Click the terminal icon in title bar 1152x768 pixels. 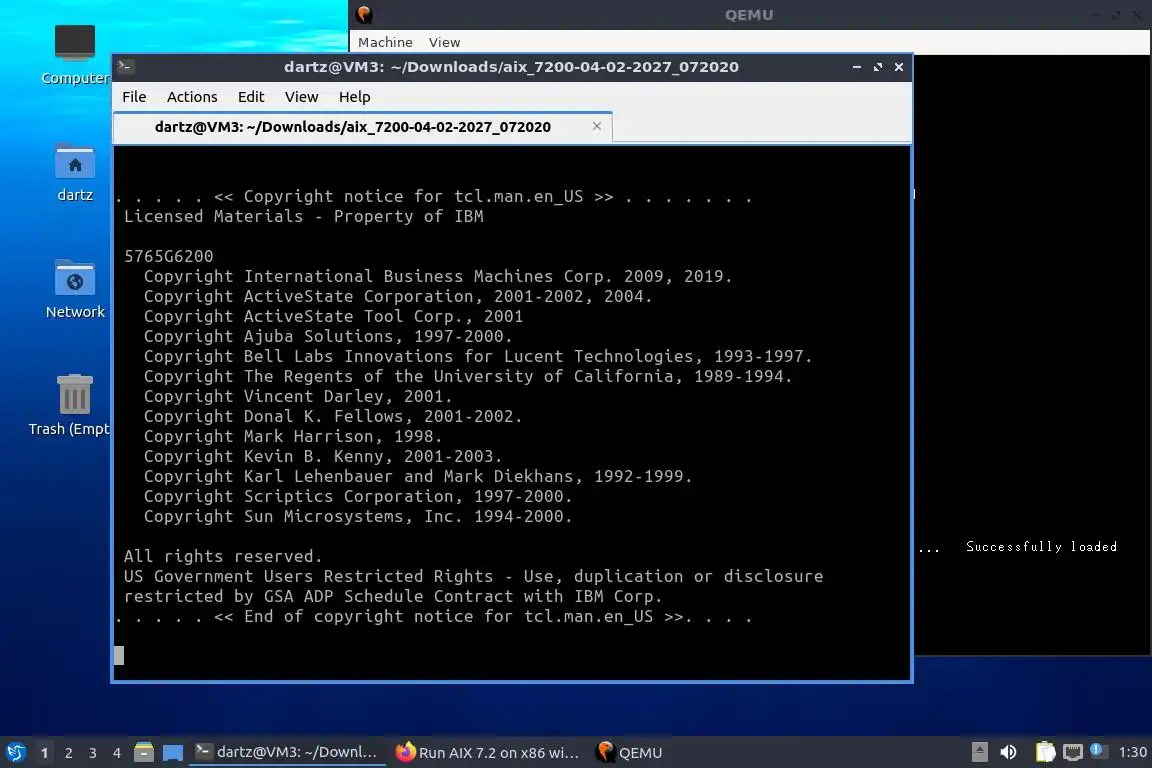[x=125, y=67]
